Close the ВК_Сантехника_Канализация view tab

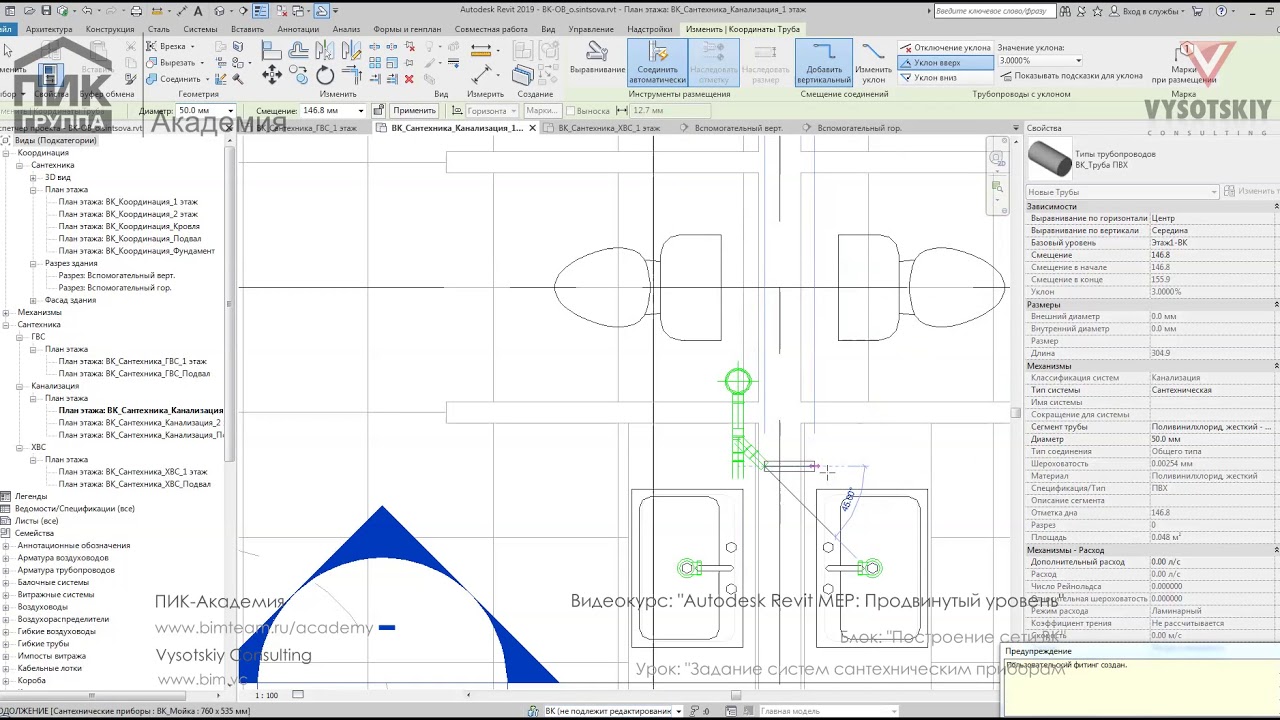(x=532, y=128)
